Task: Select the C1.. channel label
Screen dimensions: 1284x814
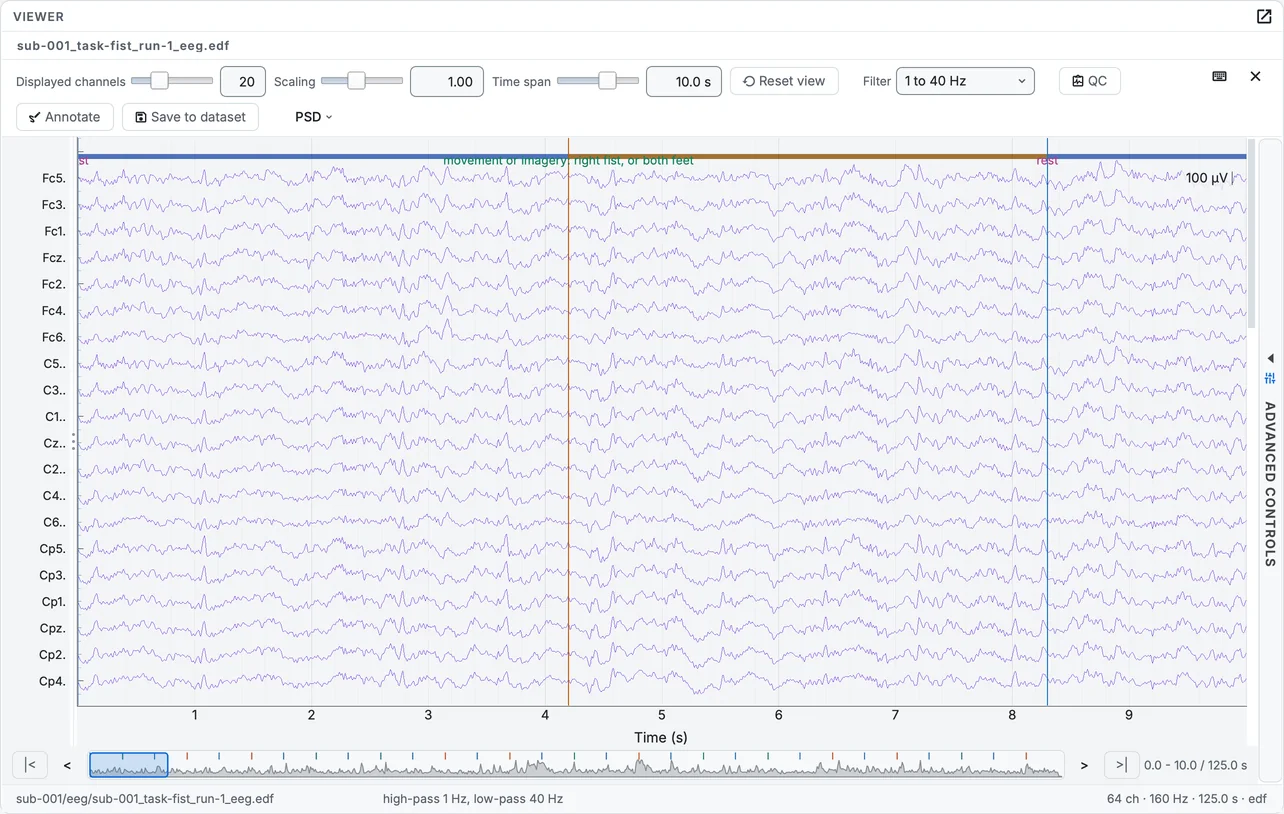Action: [x=55, y=417]
